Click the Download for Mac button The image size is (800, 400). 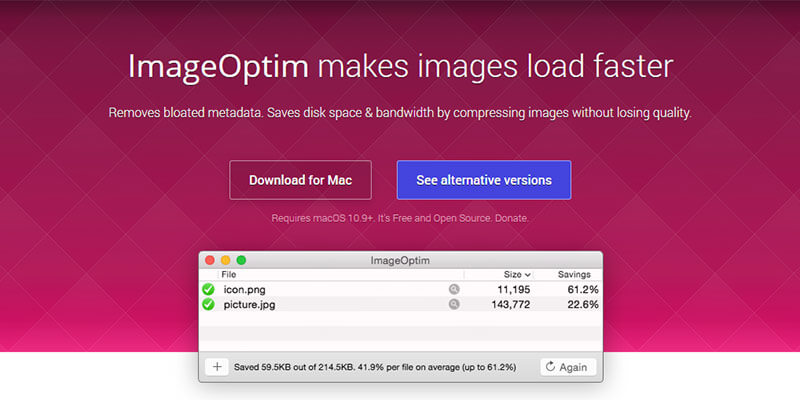(x=300, y=180)
